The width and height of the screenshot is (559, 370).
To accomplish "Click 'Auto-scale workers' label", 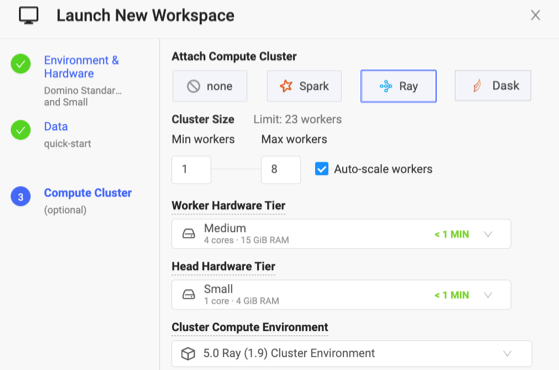I will point(383,169).
